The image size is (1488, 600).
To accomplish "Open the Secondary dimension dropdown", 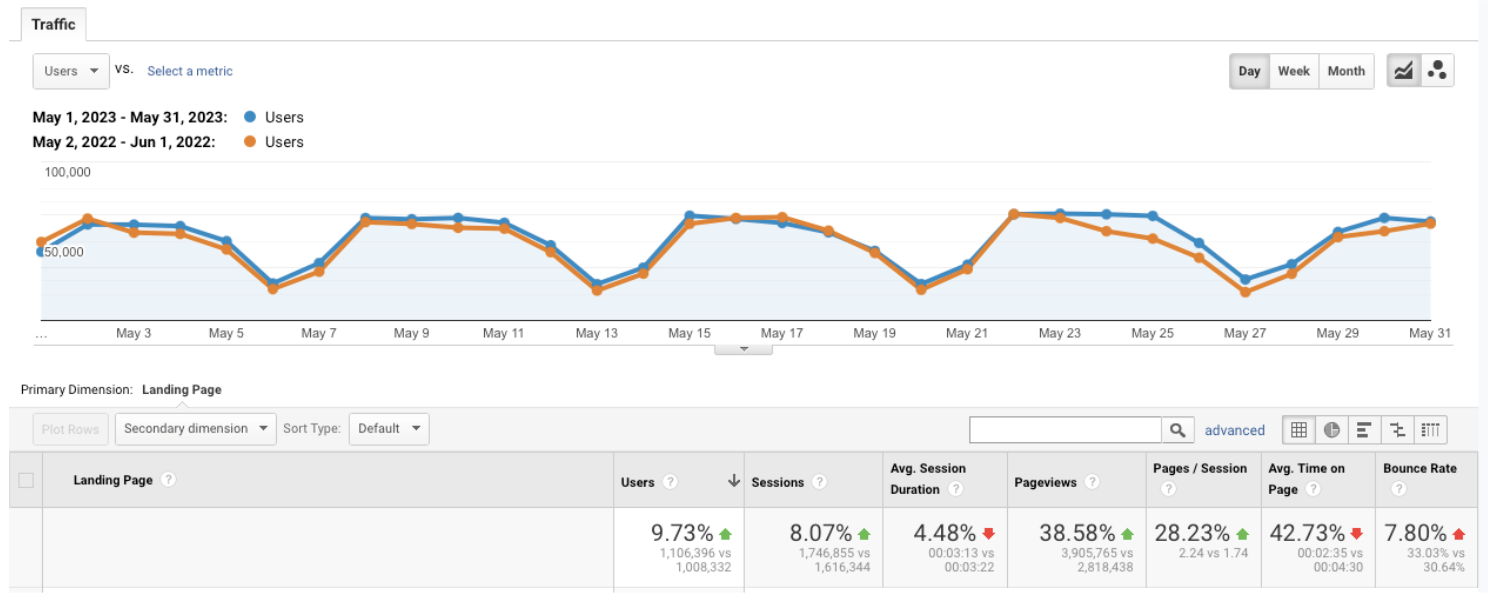I will pos(195,429).
